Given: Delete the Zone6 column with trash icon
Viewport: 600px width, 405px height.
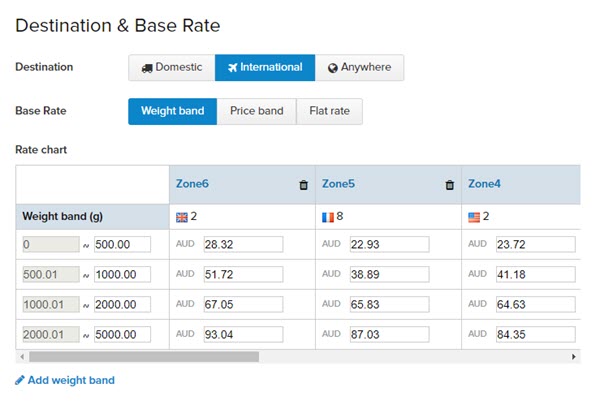Looking at the screenshot, I should tap(303, 185).
